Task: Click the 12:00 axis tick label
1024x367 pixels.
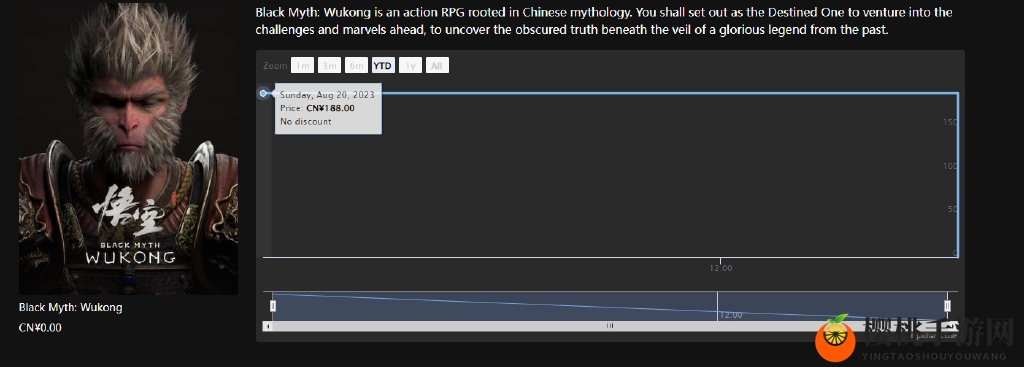Action: (721, 268)
